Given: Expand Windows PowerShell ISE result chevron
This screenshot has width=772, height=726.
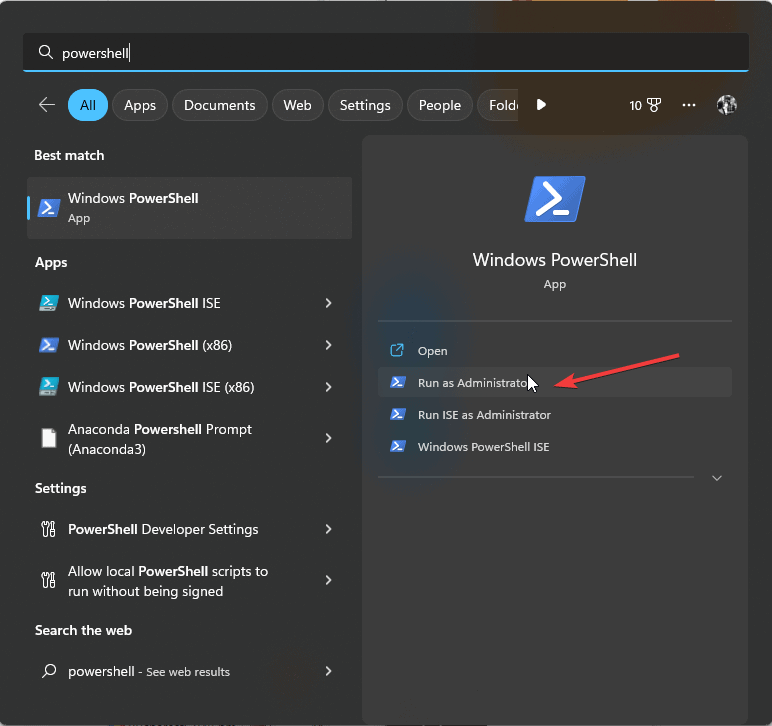Looking at the screenshot, I should click(328, 303).
